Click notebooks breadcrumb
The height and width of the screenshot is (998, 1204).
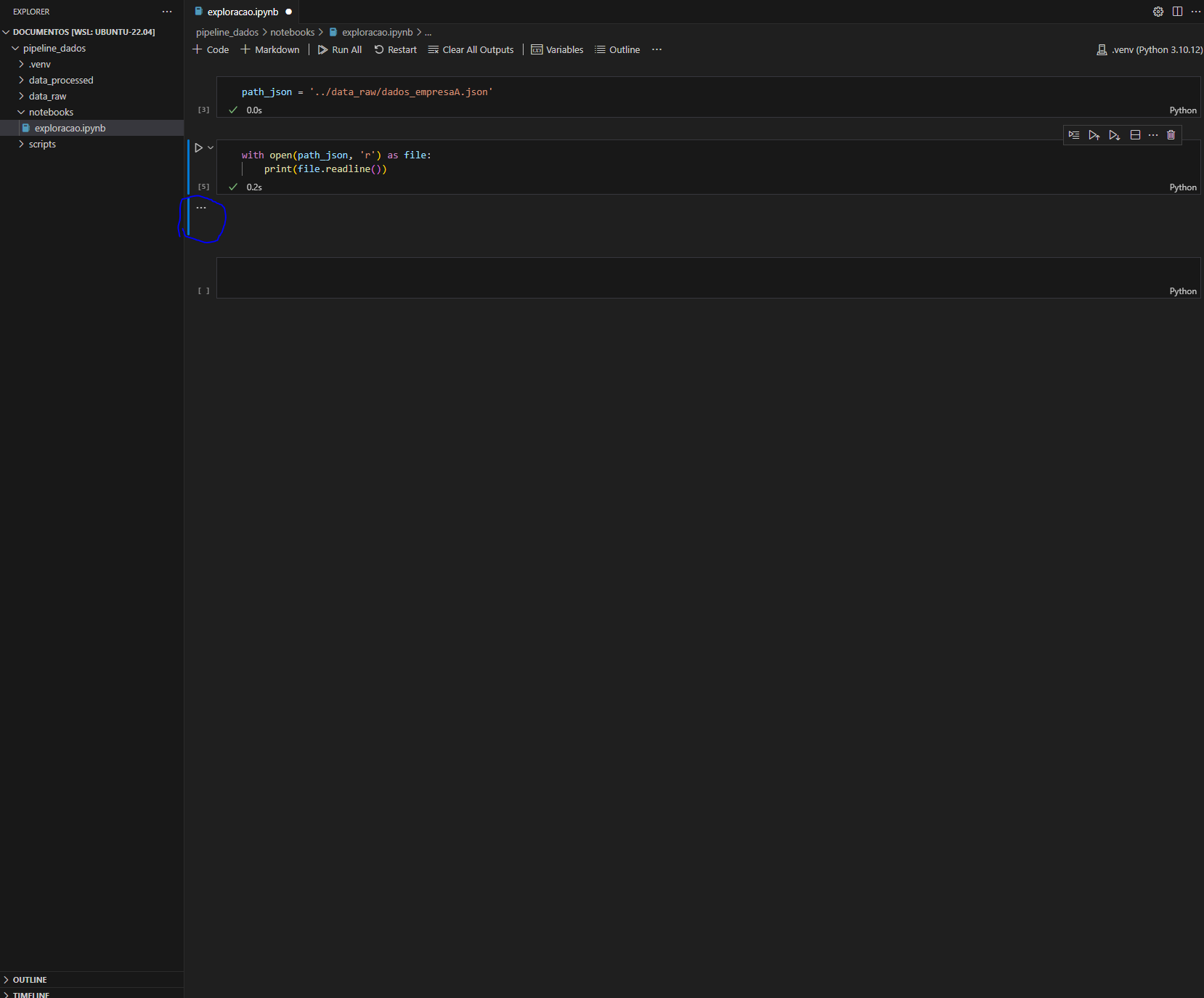coord(293,32)
